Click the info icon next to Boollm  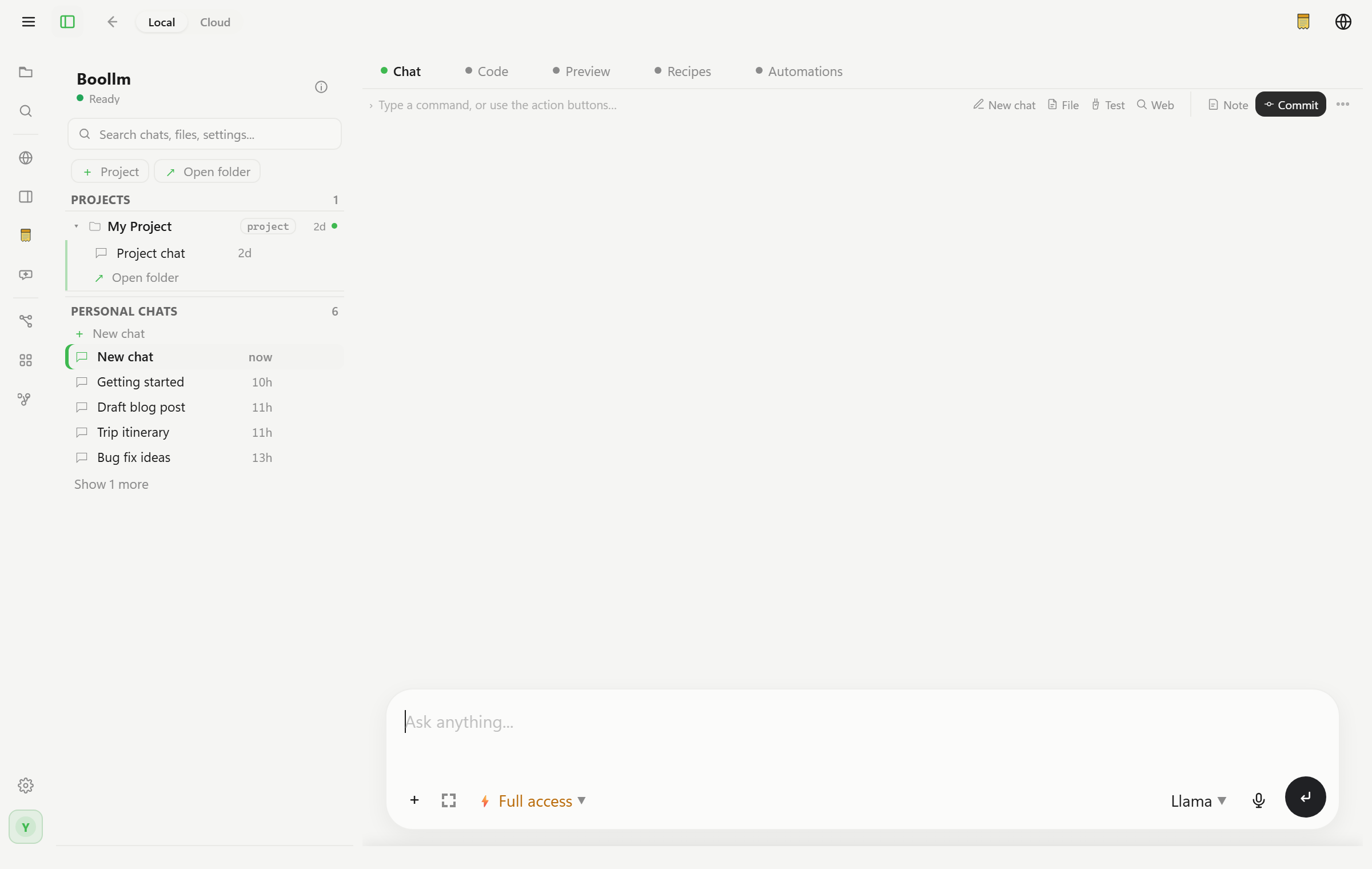coord(321,87)
